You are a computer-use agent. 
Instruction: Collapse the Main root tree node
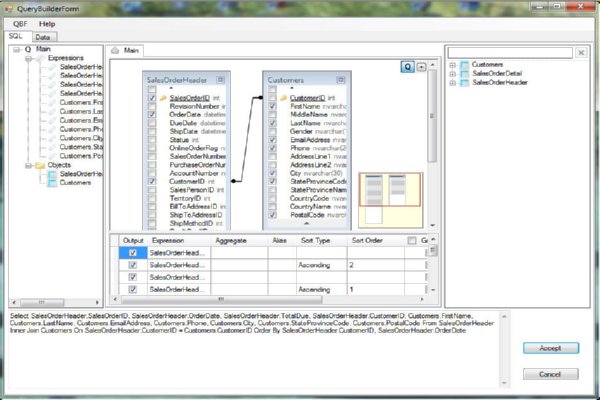[x=16, y=49]
